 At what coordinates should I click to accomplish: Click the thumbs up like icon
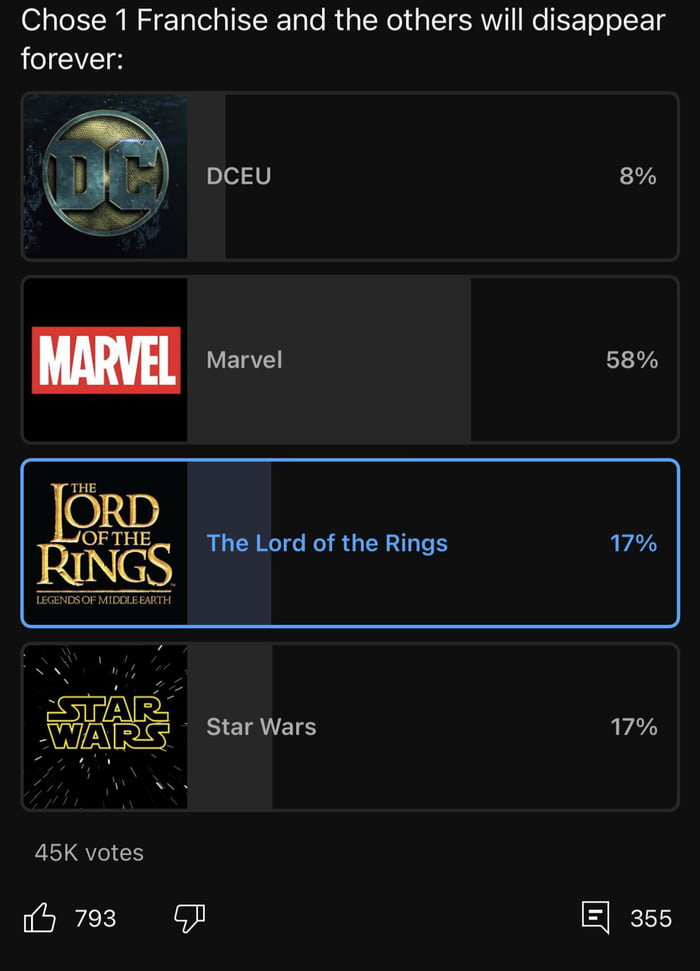(x=39, y=917)
